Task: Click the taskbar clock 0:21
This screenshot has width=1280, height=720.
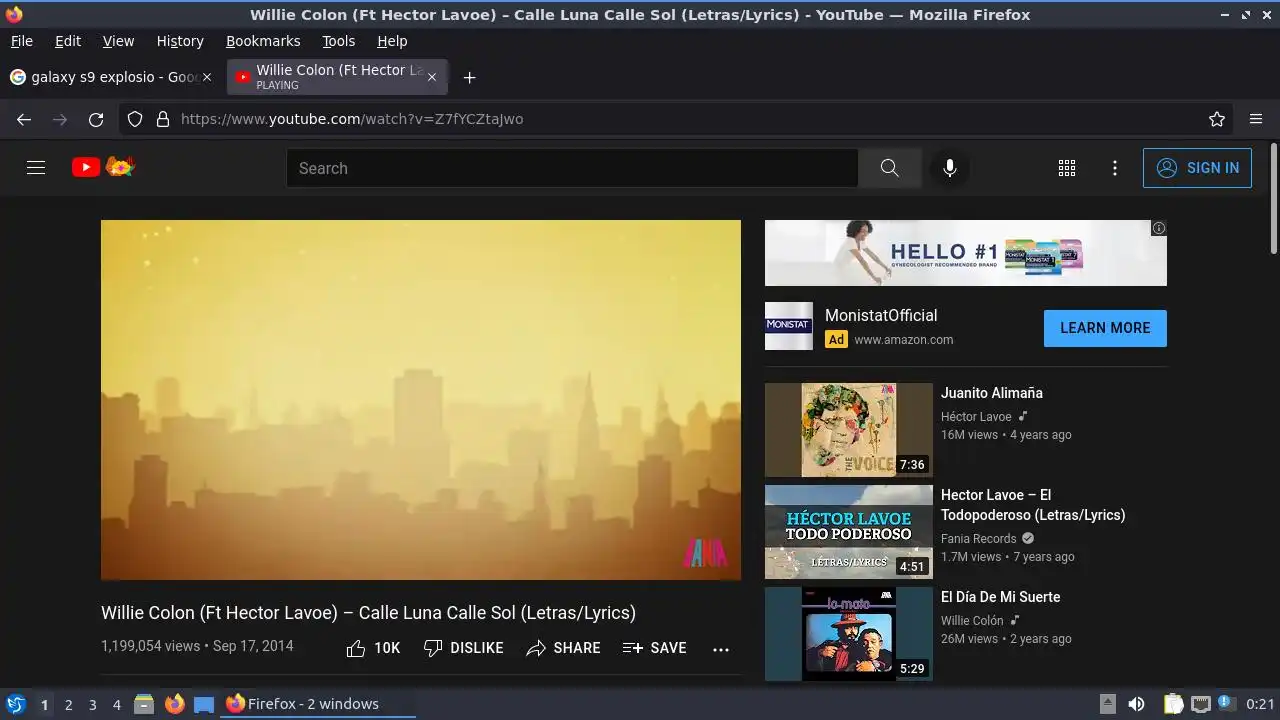Action: click(x=1260, y=704)
